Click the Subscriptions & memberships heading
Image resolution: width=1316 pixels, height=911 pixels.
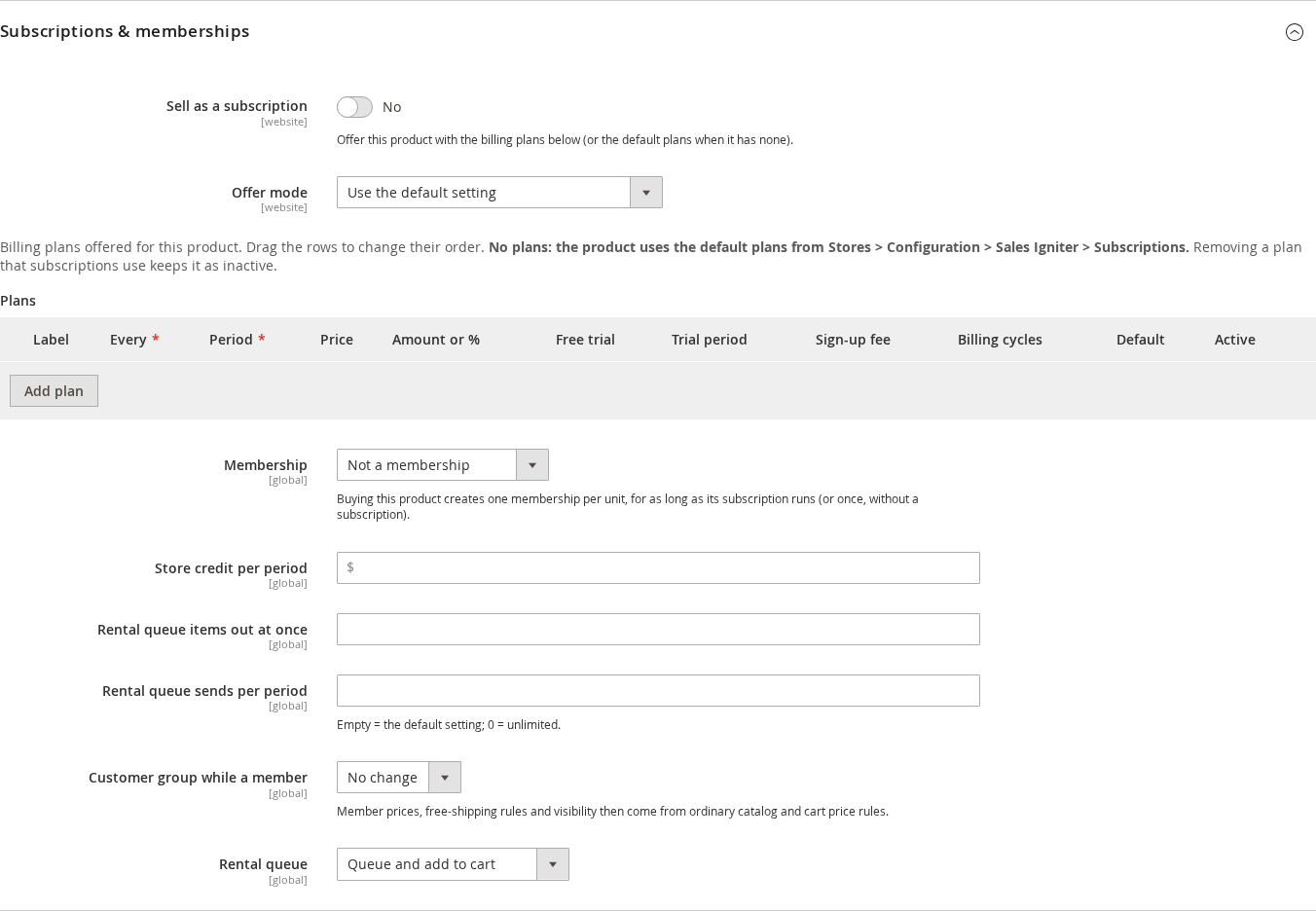[125, 31]
